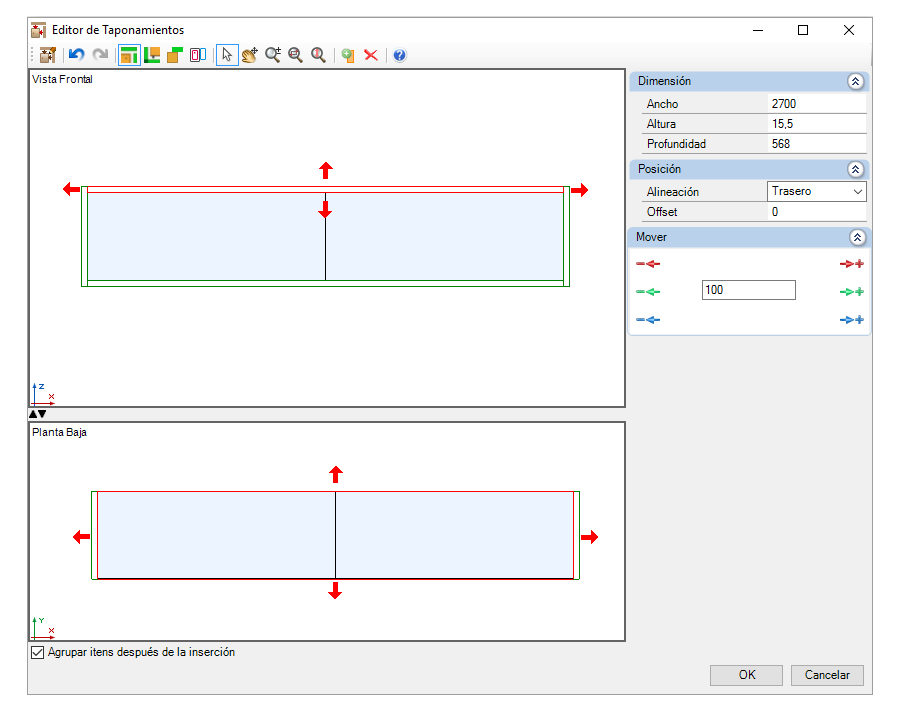Image resolution: width=903 pixels, height=708 pixels.
Task: Click right arrow in Vista Frontal view
Action: point(580,190)
